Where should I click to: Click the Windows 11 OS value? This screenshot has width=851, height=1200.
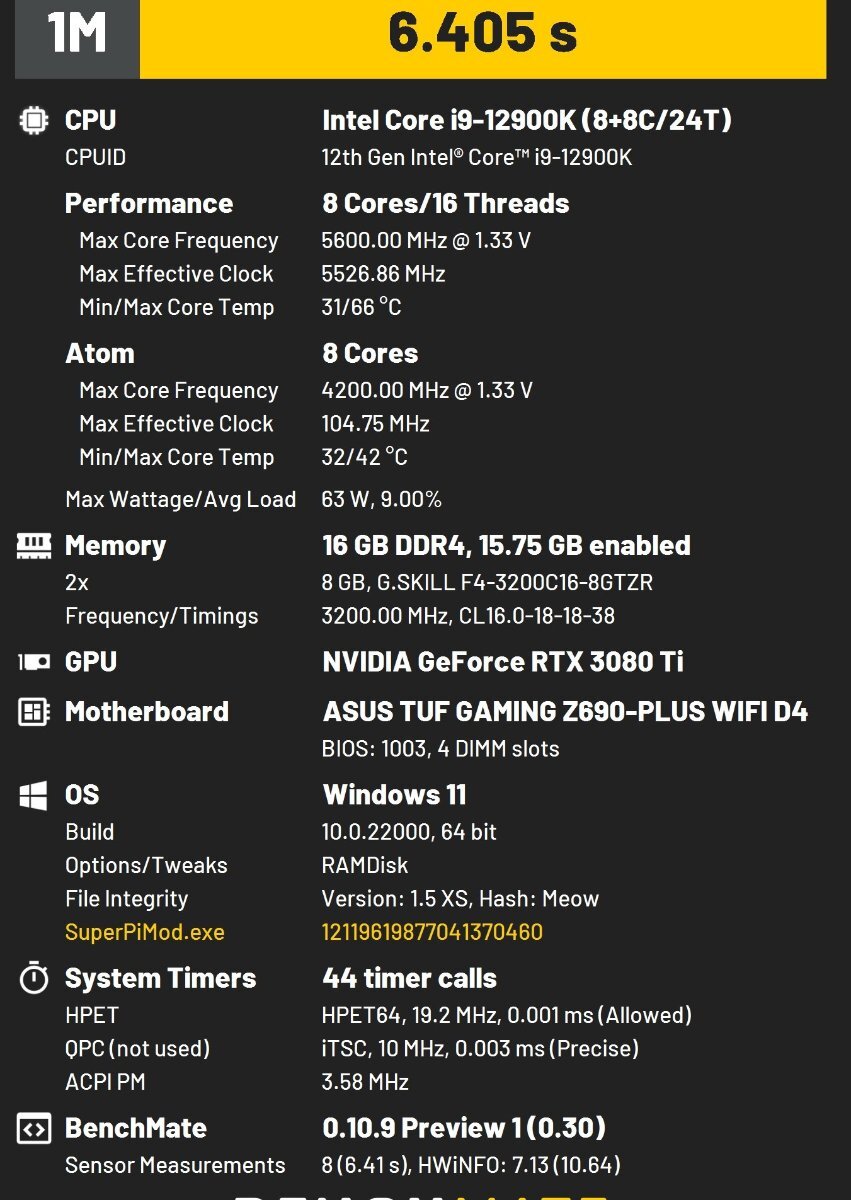pos(394,795)
